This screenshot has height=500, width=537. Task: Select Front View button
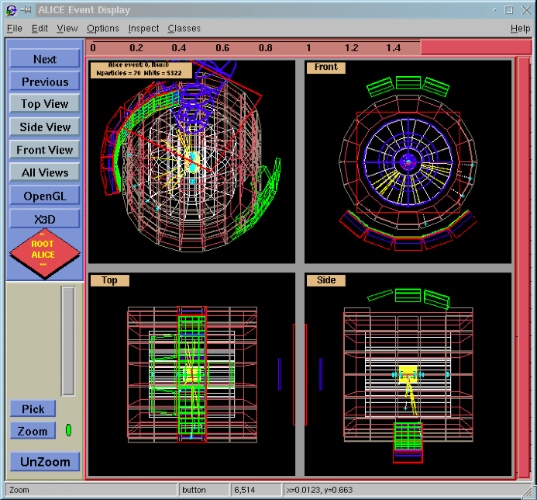point(45,150)
